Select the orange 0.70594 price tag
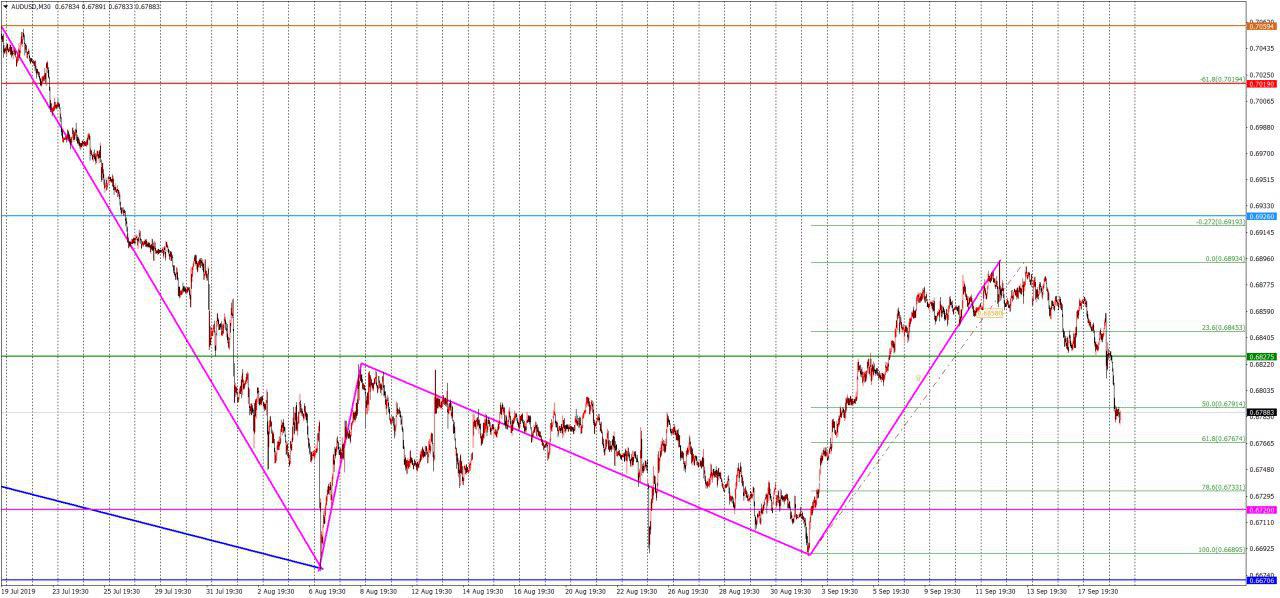 [x=1261, y=27]
